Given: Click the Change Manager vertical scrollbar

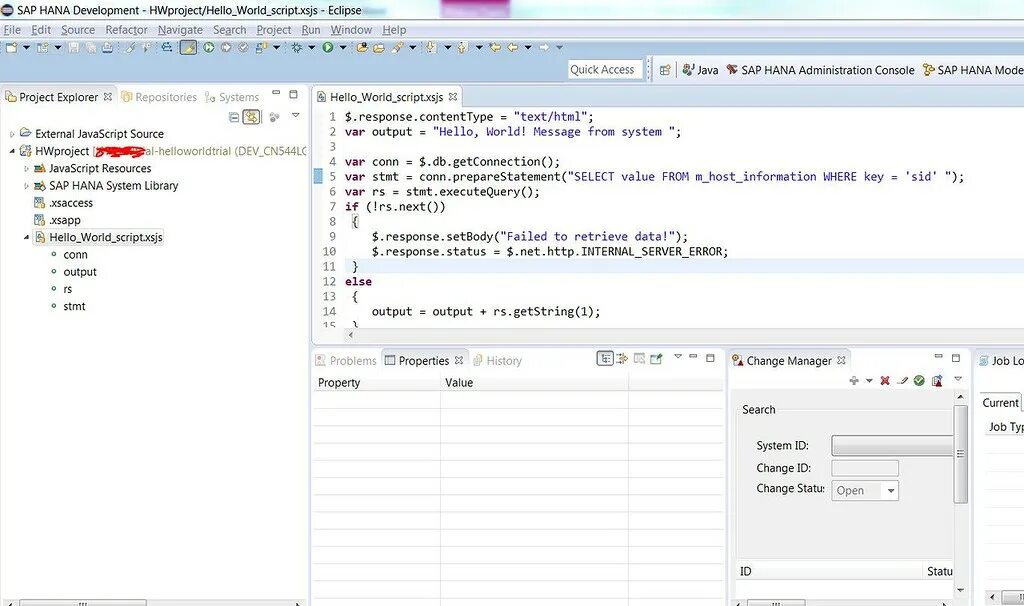Looking at the screenshot, I should (960, 454).
